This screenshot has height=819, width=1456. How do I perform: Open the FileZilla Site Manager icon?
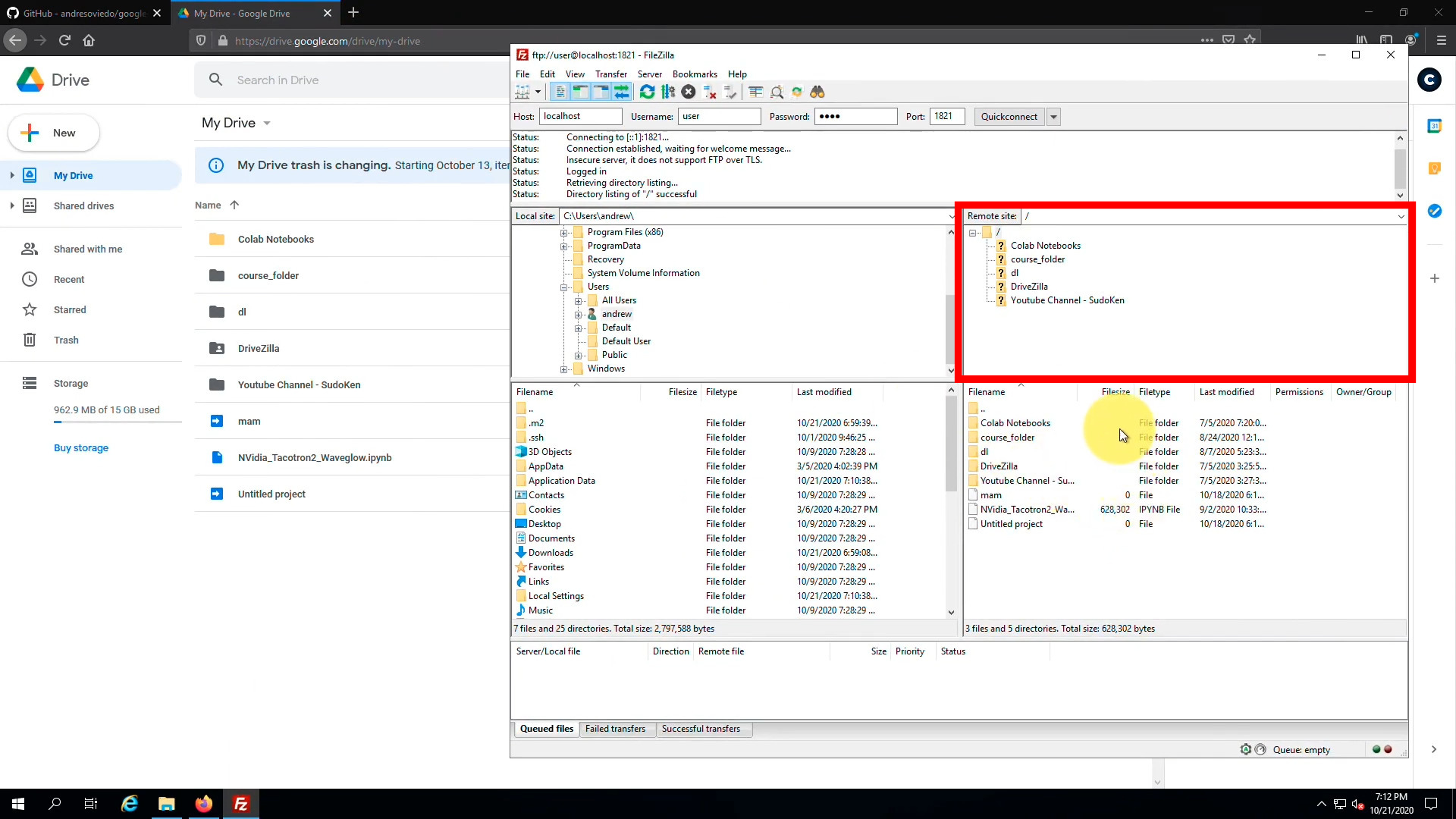(522, 92)
